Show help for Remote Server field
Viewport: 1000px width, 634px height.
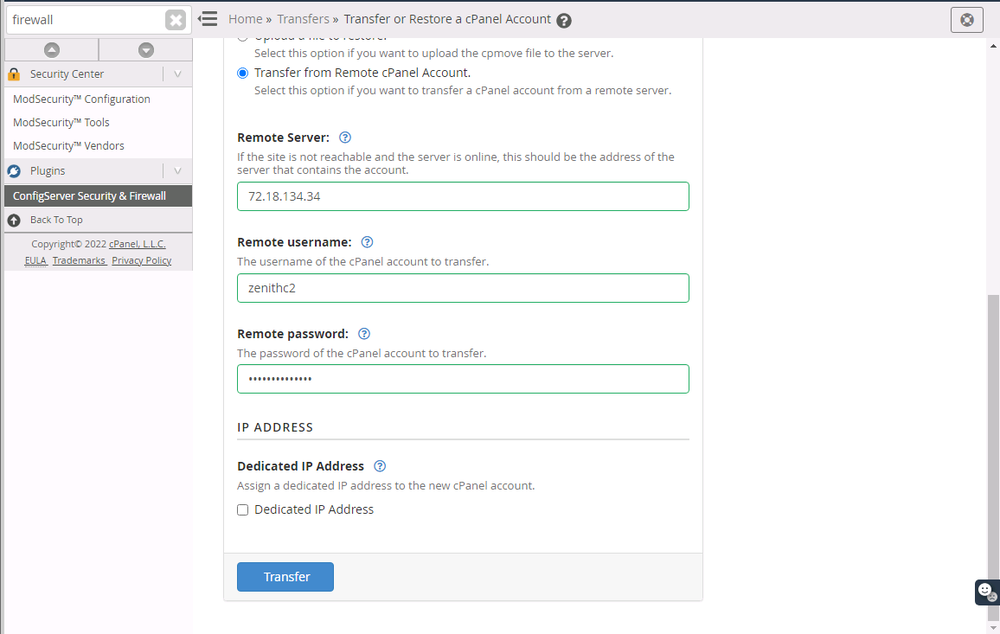(x=345, y=137)
